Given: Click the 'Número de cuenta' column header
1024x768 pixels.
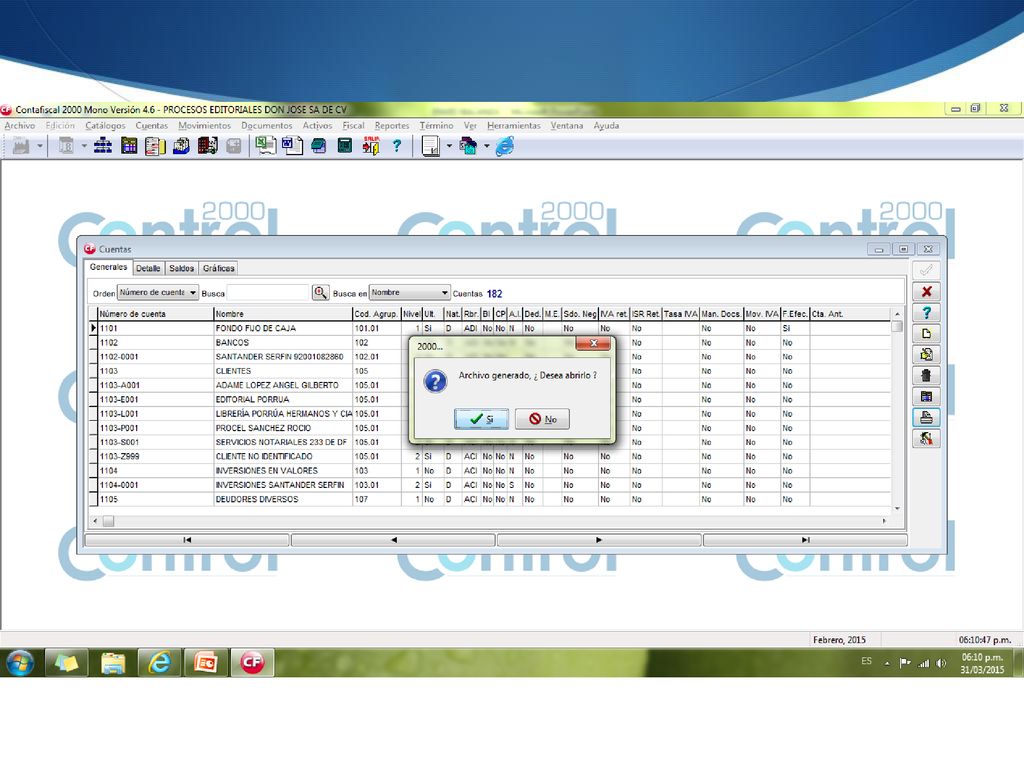Looking at the screenshot, I should (x=156, y=314).
